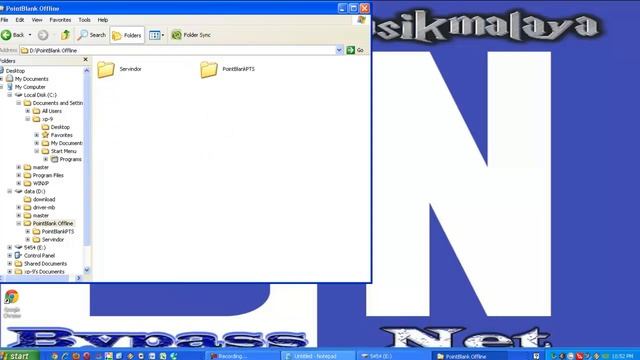
Task: Select WINXP folder in tree
Action: pyautogui.click(x=40, y=183)
